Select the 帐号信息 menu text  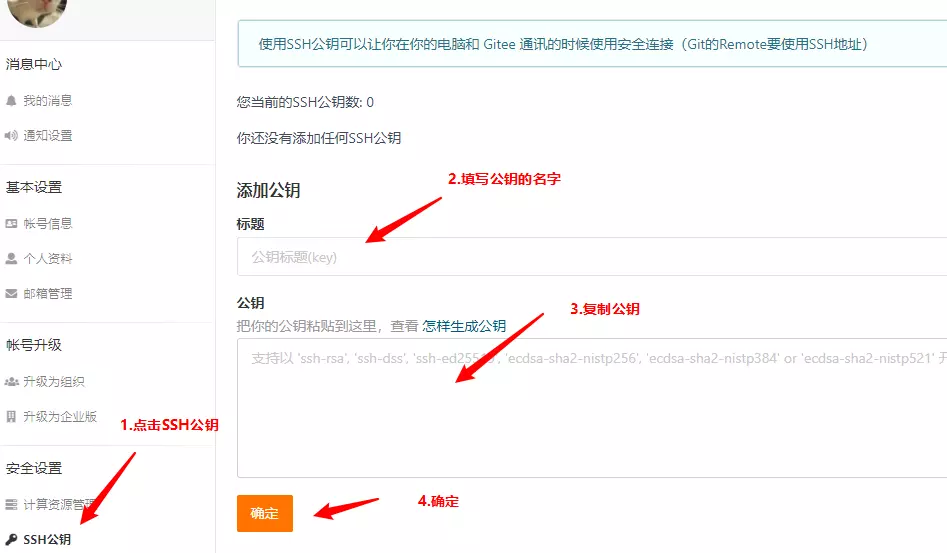point(48,224)
